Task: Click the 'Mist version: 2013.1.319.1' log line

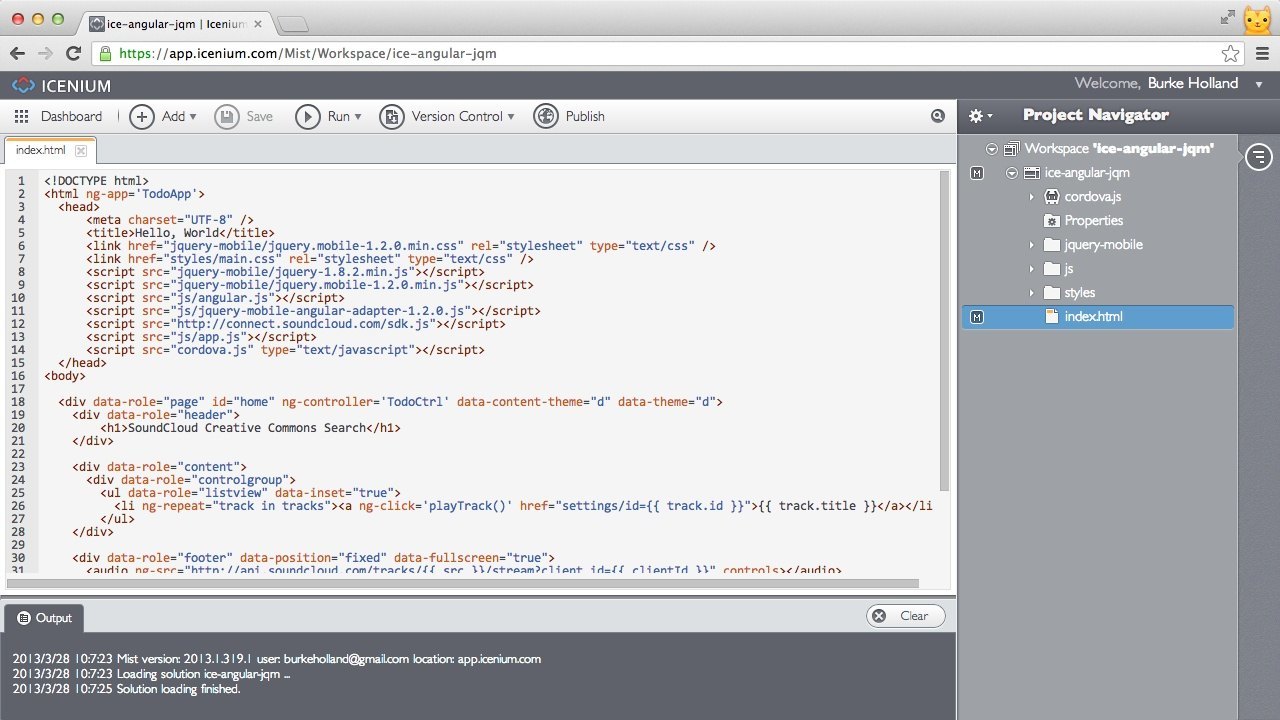Action: (x=277, y=659)
